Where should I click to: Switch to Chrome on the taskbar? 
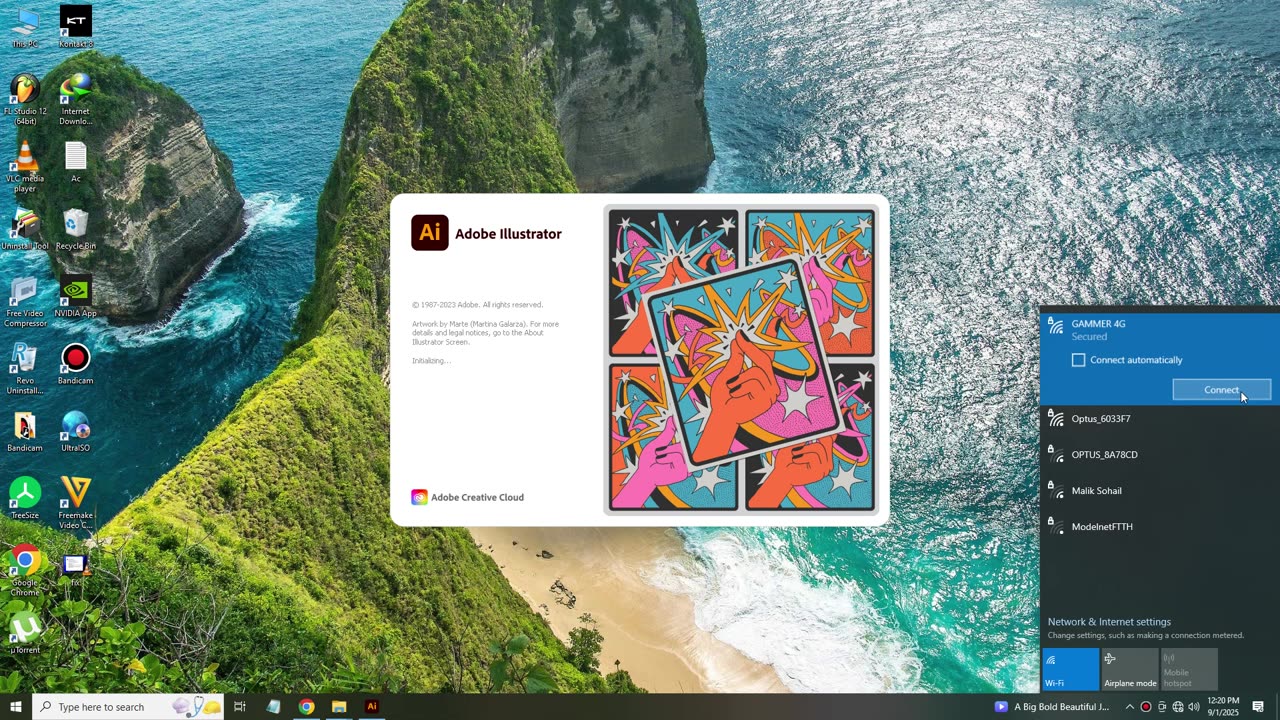pyautogui.click(x=306, y=707)
